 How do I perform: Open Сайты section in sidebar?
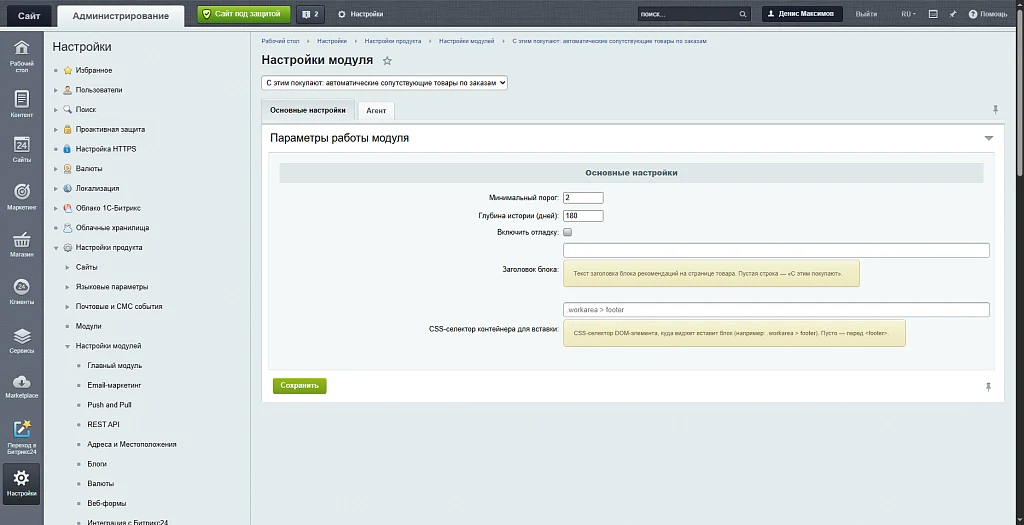click(22, 150)
